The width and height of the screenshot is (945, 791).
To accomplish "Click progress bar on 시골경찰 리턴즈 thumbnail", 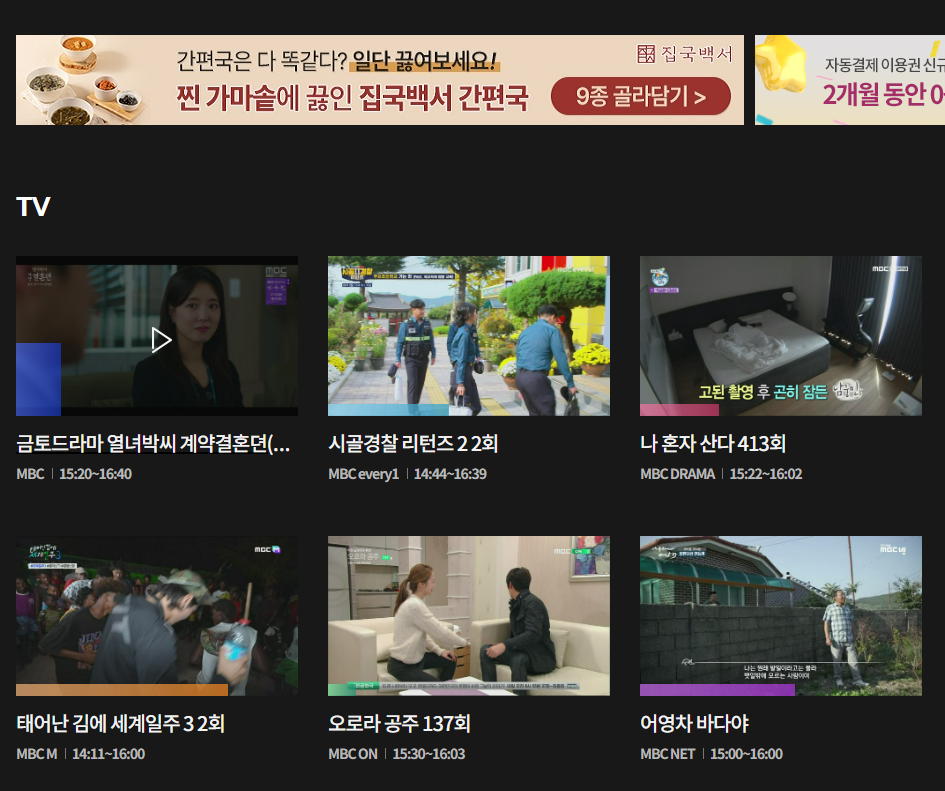I will (x=388, y=410).
